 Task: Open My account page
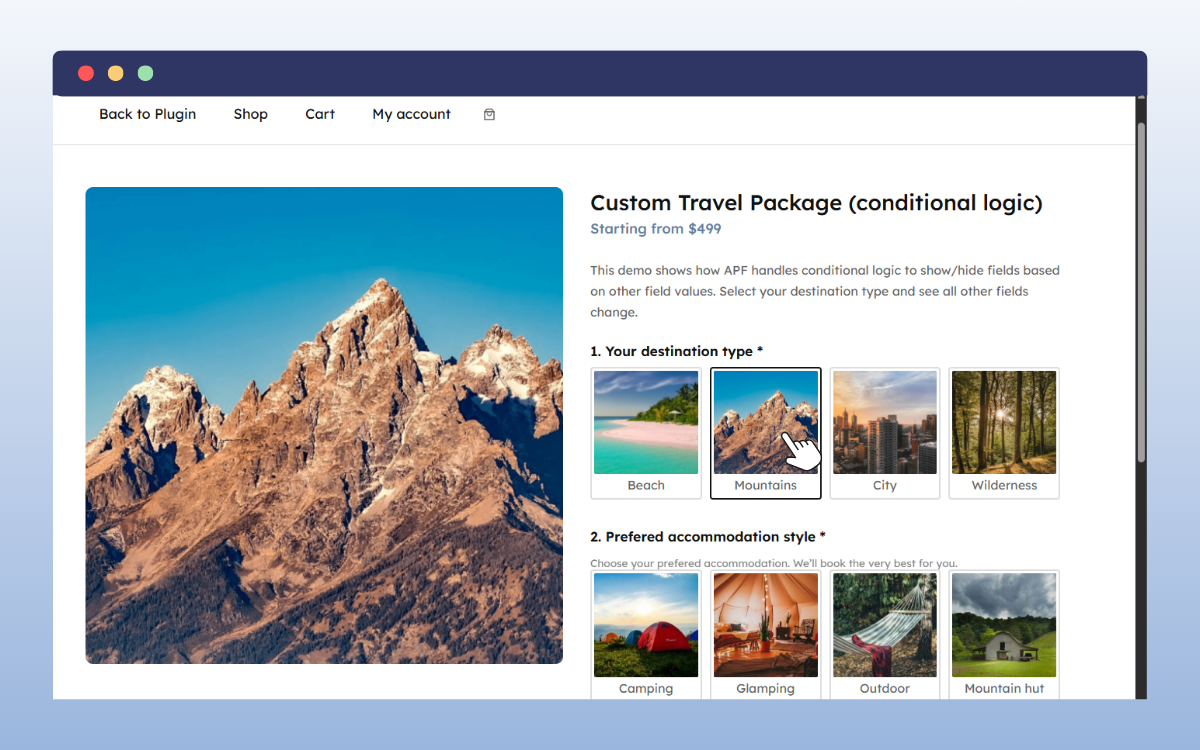point(411,114)
